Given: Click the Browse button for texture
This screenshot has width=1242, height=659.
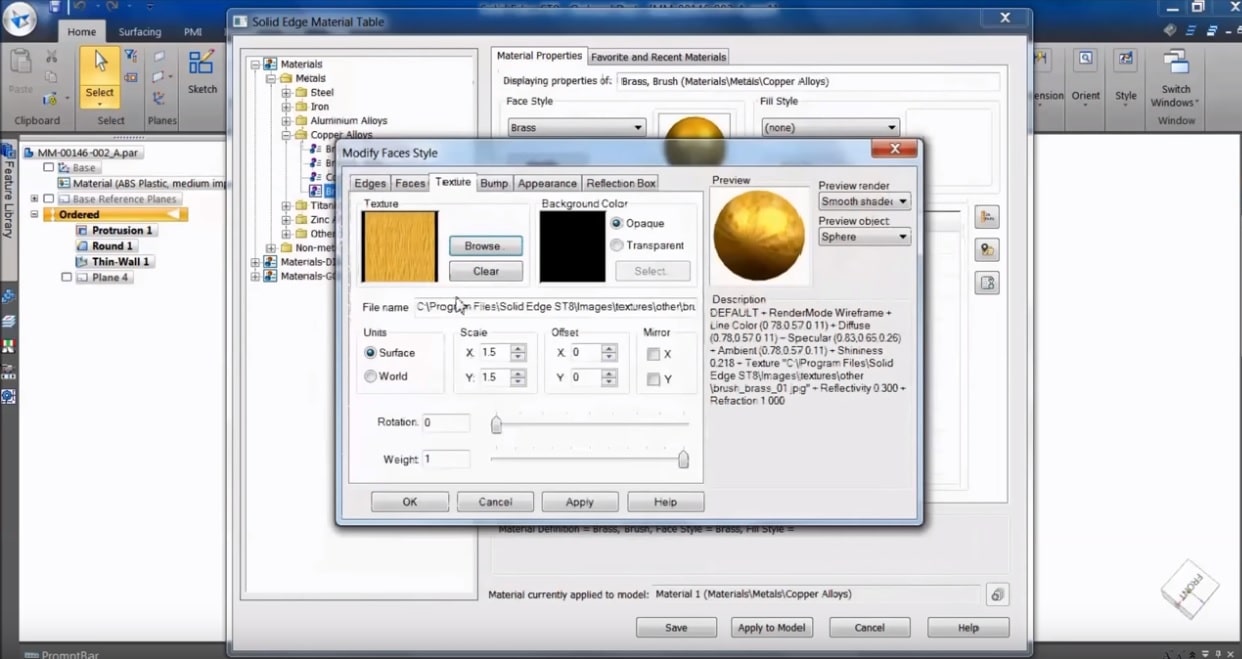Looking at the screenshot, I should (486, 246).
